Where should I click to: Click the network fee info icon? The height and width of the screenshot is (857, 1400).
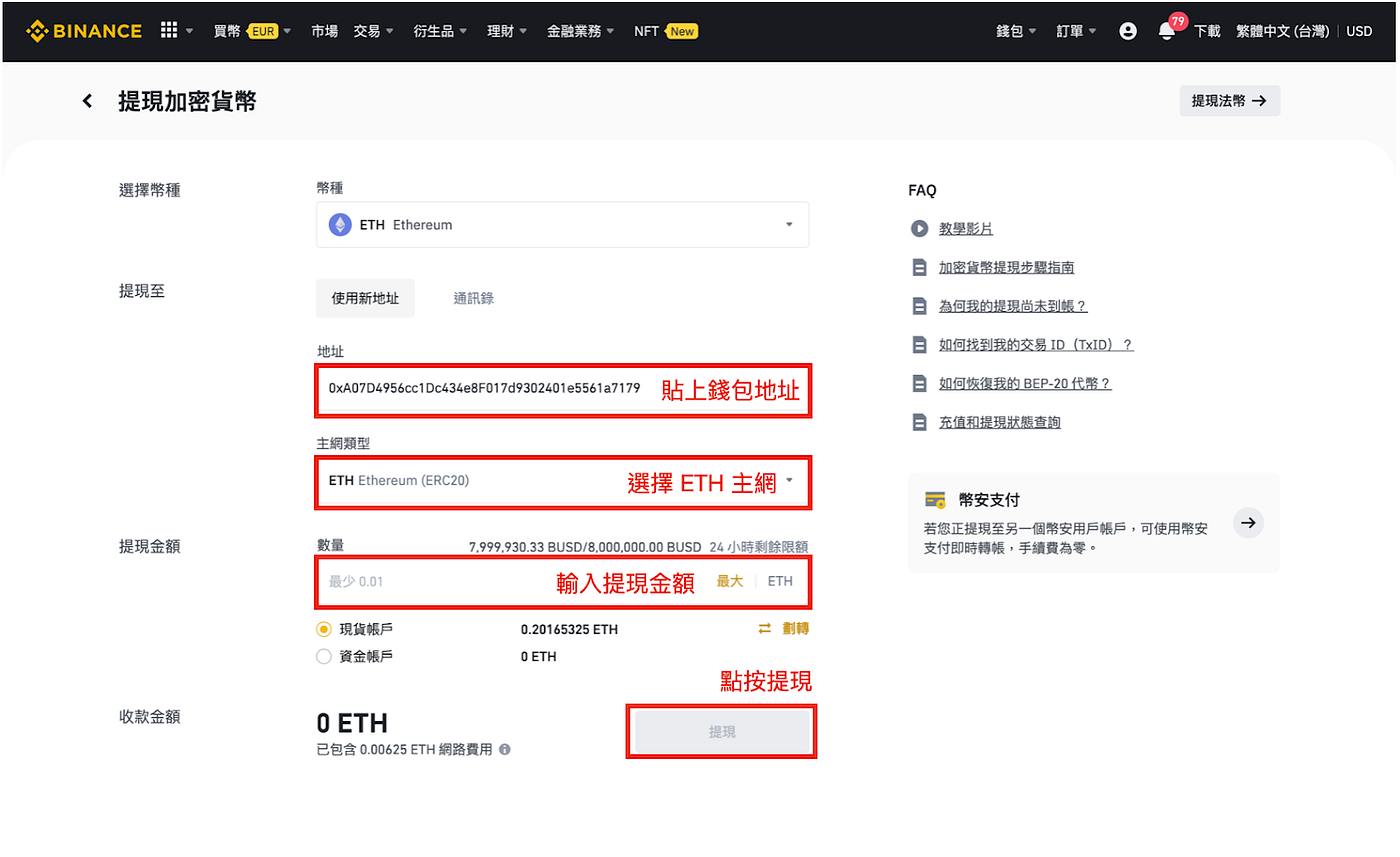pos(505,749)
